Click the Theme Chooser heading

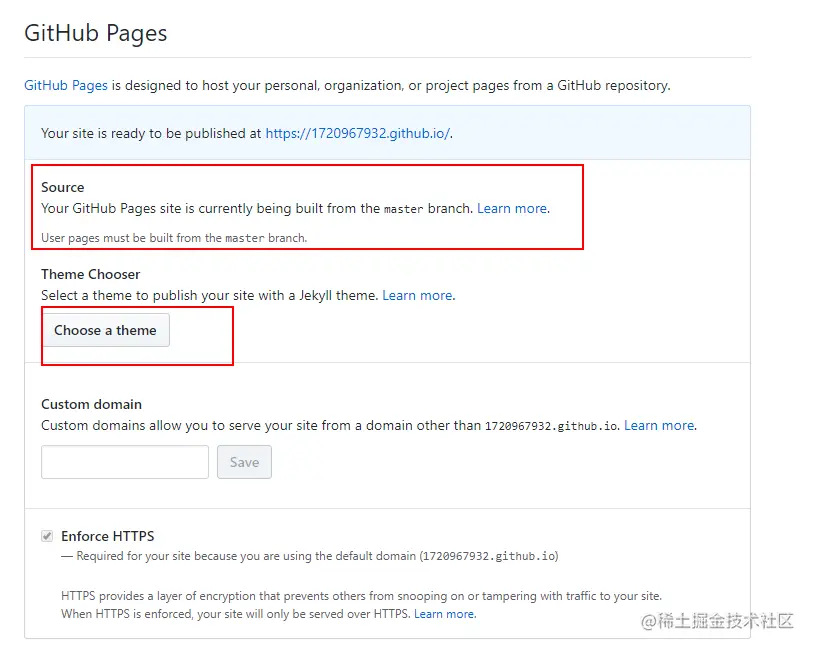coord(91,274)
